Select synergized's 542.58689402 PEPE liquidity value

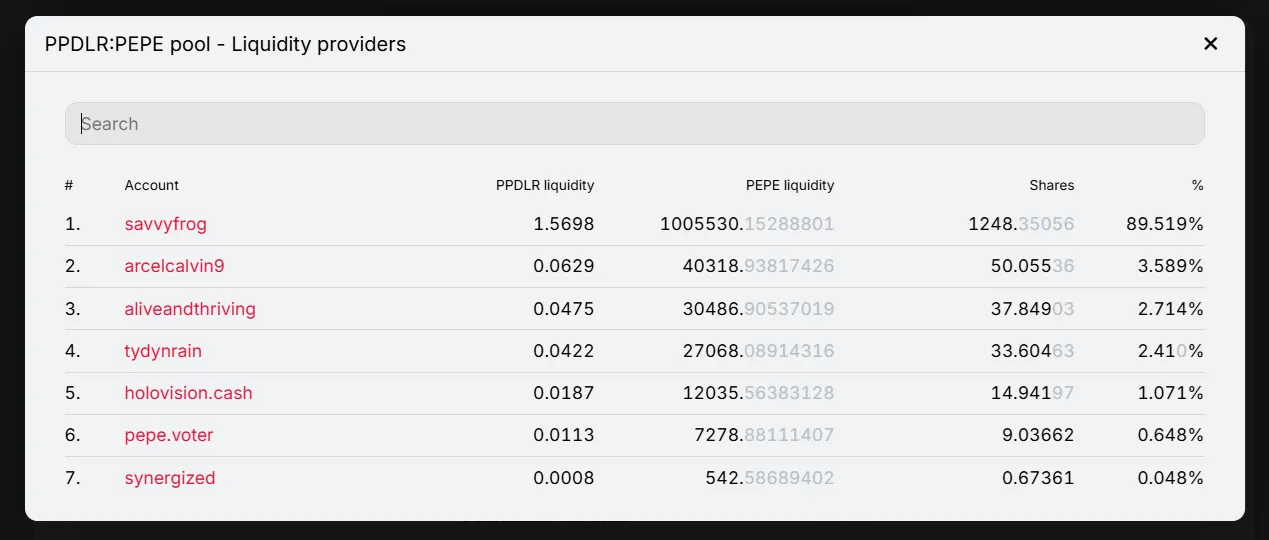[770, 478]
